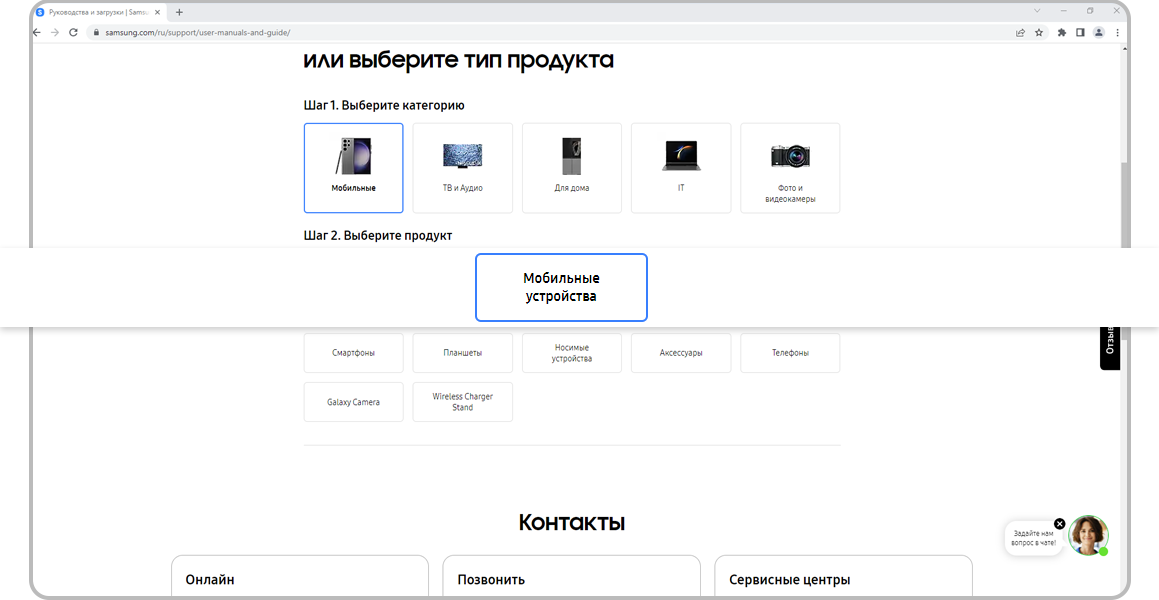Viewport: 1159px width, 600px height.
Task: Select the Аксессуары product
Action: click(x=681, y=352)
